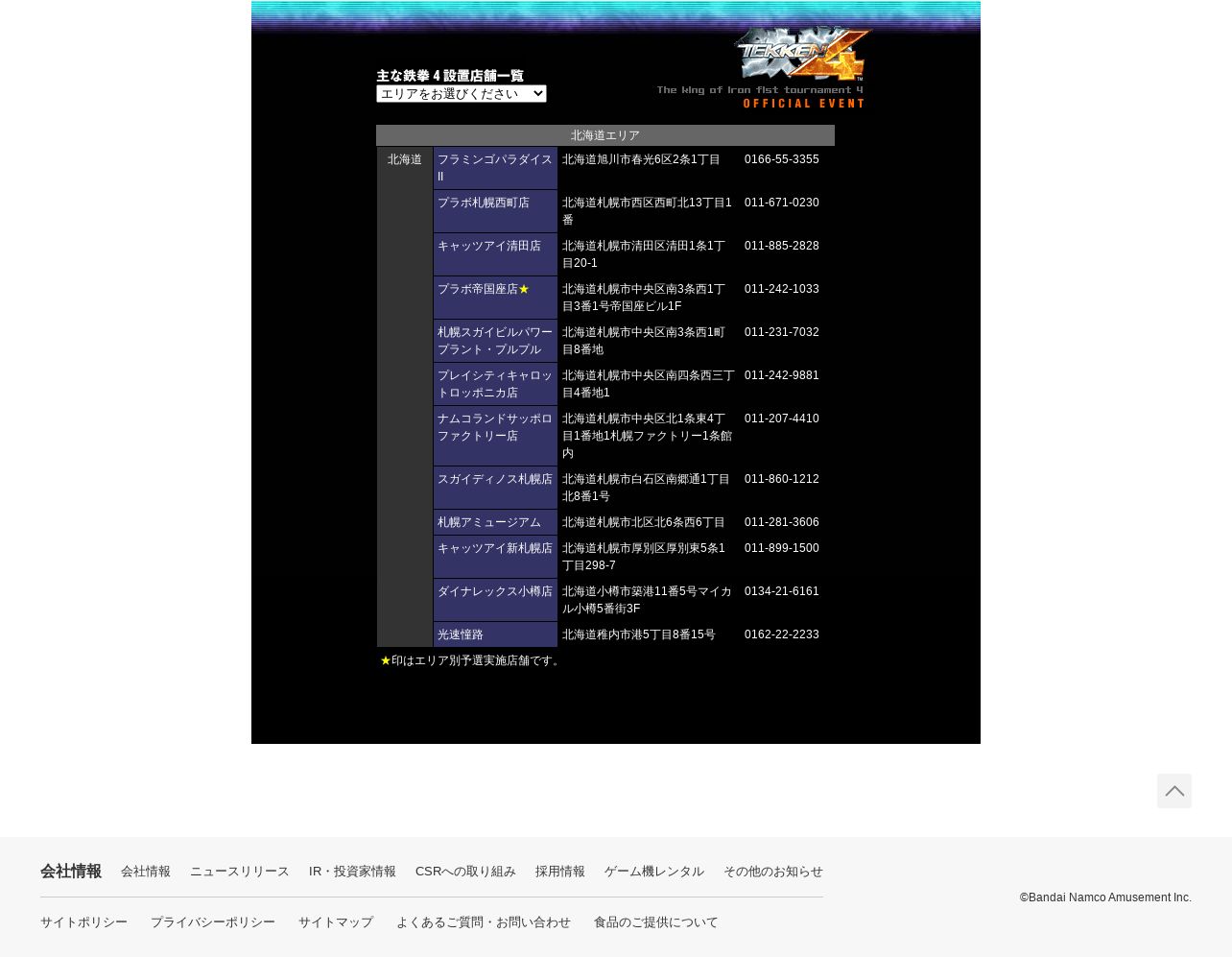This screenshot has width=1232, height=957.
Task: Open the ゲーム機レンタル footer link
Action: click(654, 872)
